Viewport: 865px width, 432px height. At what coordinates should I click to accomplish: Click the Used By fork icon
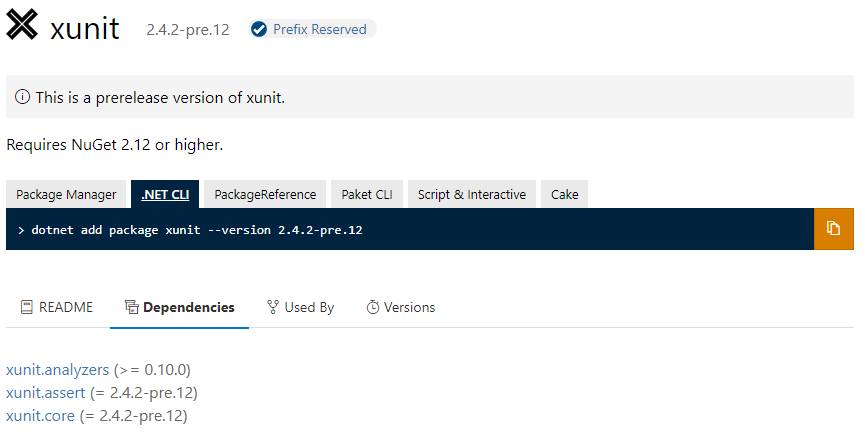coord(273,307)
